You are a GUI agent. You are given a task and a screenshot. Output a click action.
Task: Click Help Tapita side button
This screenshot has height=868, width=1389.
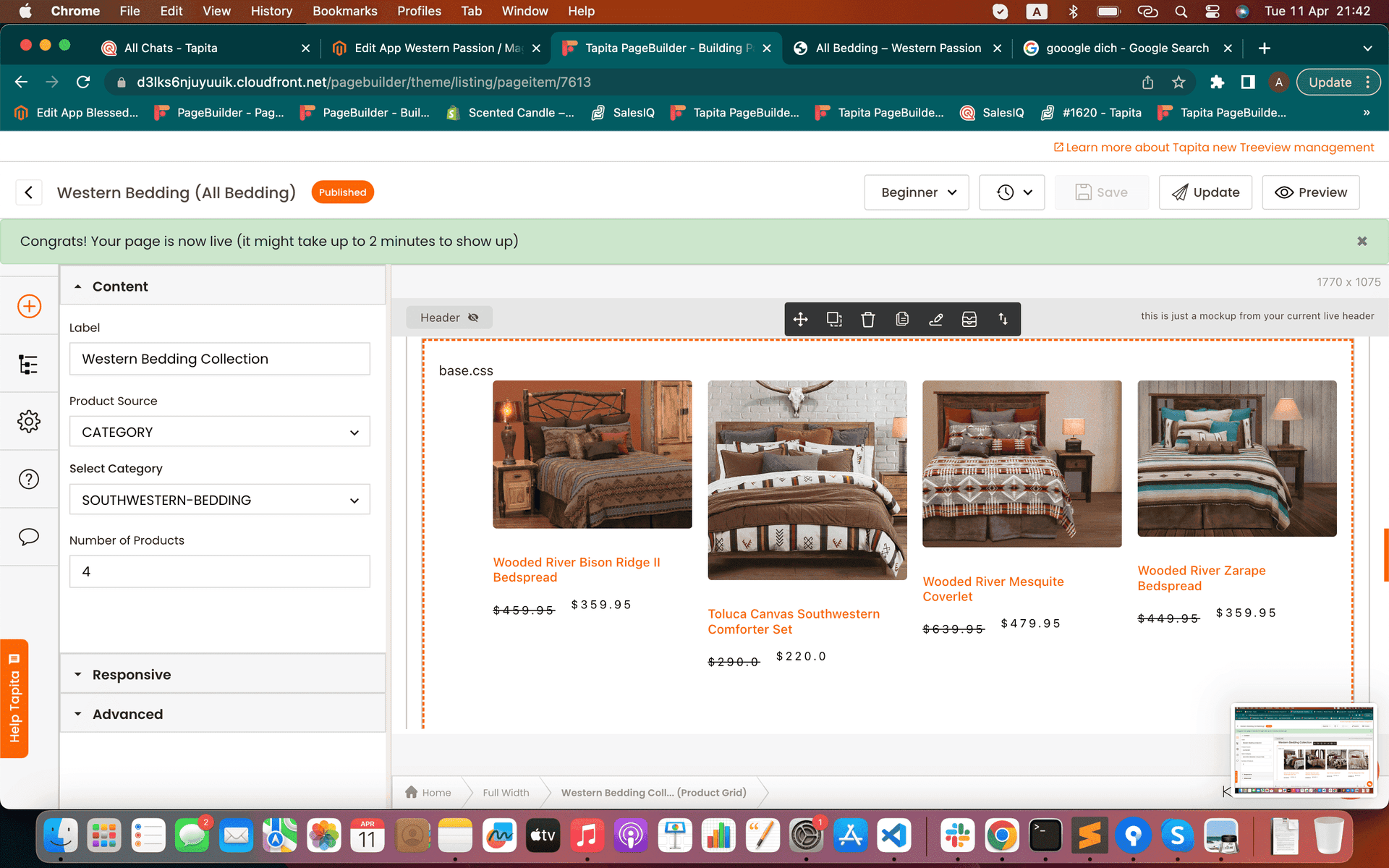[14, 699]
